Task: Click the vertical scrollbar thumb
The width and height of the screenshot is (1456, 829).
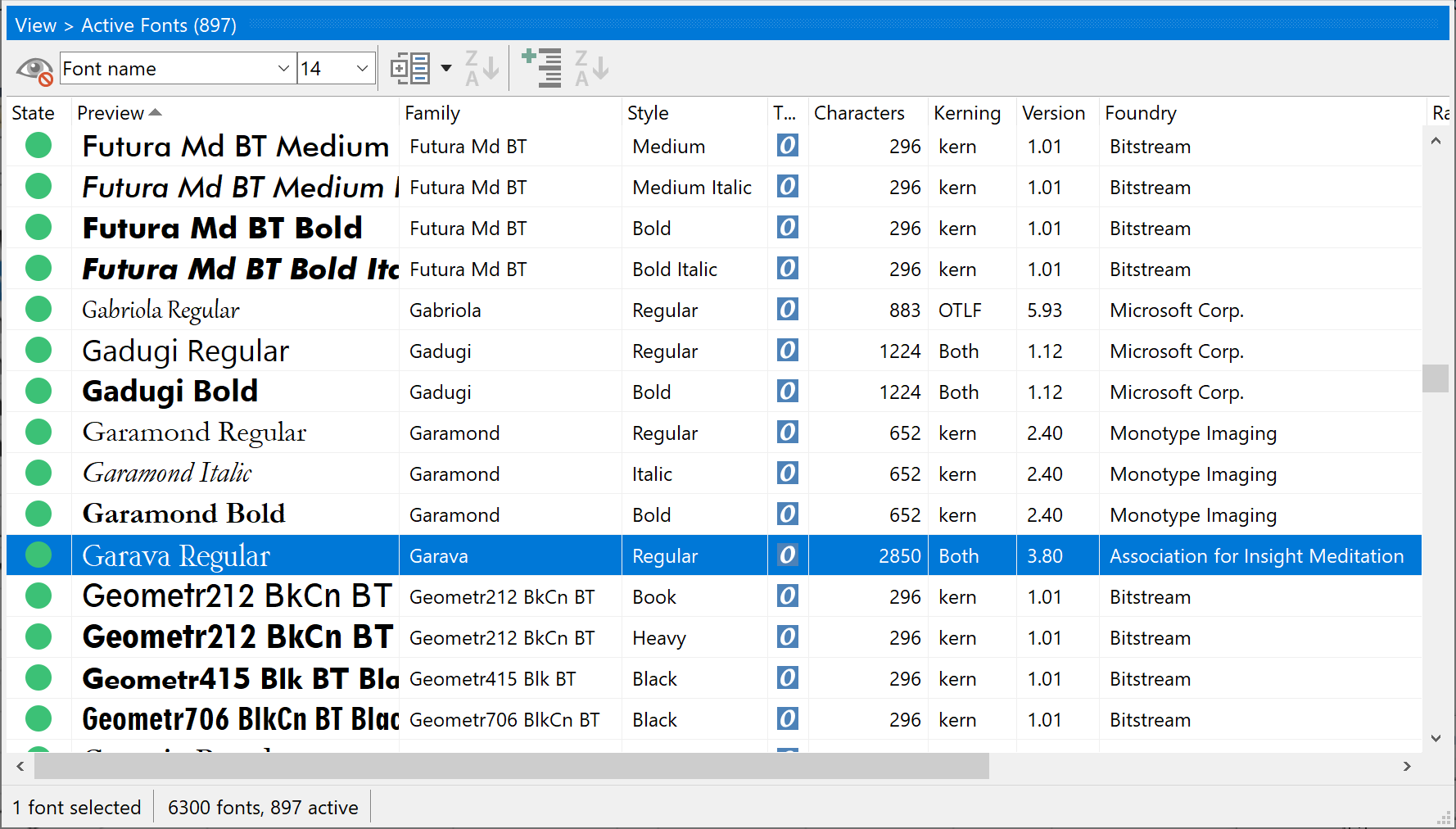Action: coord(1436,378)
